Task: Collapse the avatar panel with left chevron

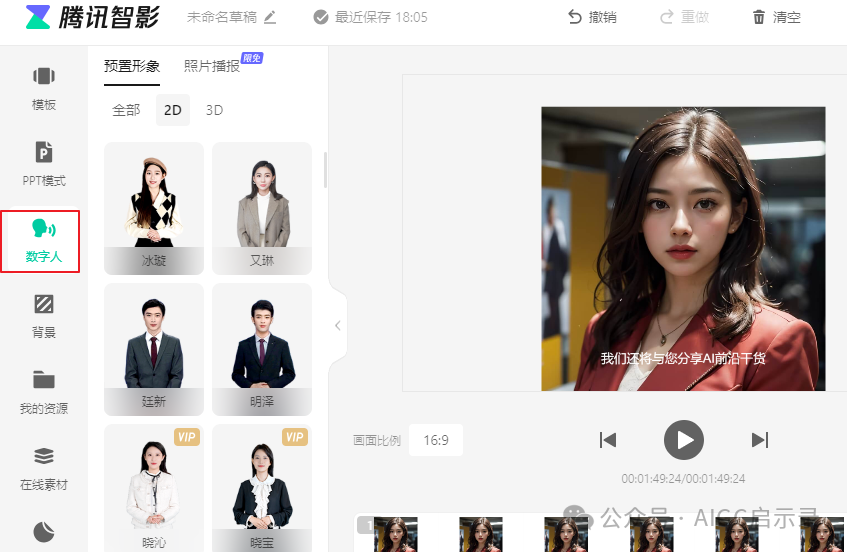Action: (x=338, y=326)
